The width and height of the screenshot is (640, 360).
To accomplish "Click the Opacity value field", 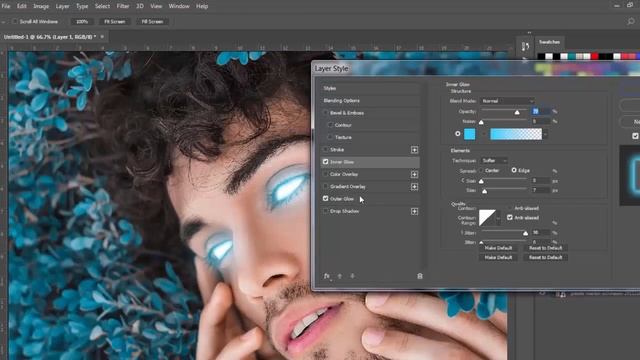I will tap(540, 111).
